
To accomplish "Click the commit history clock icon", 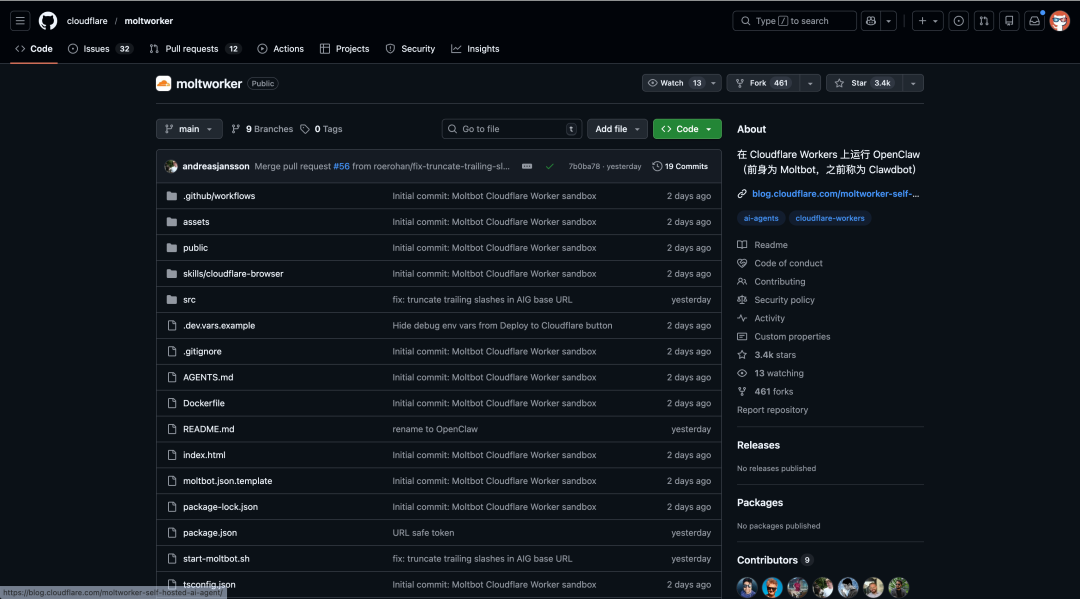I will (x=659, y=166).
